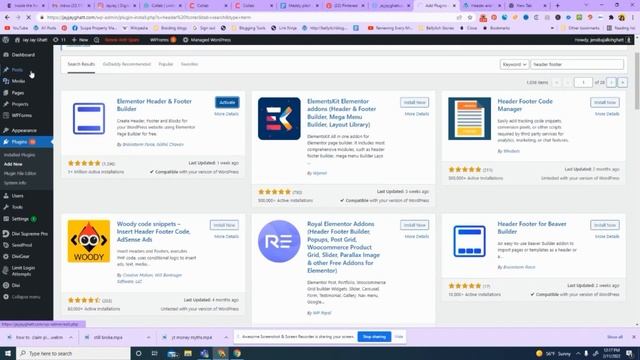The image size is (640, 360).
Task: Select the Plugins sidebar item
Action: point(20,142)
